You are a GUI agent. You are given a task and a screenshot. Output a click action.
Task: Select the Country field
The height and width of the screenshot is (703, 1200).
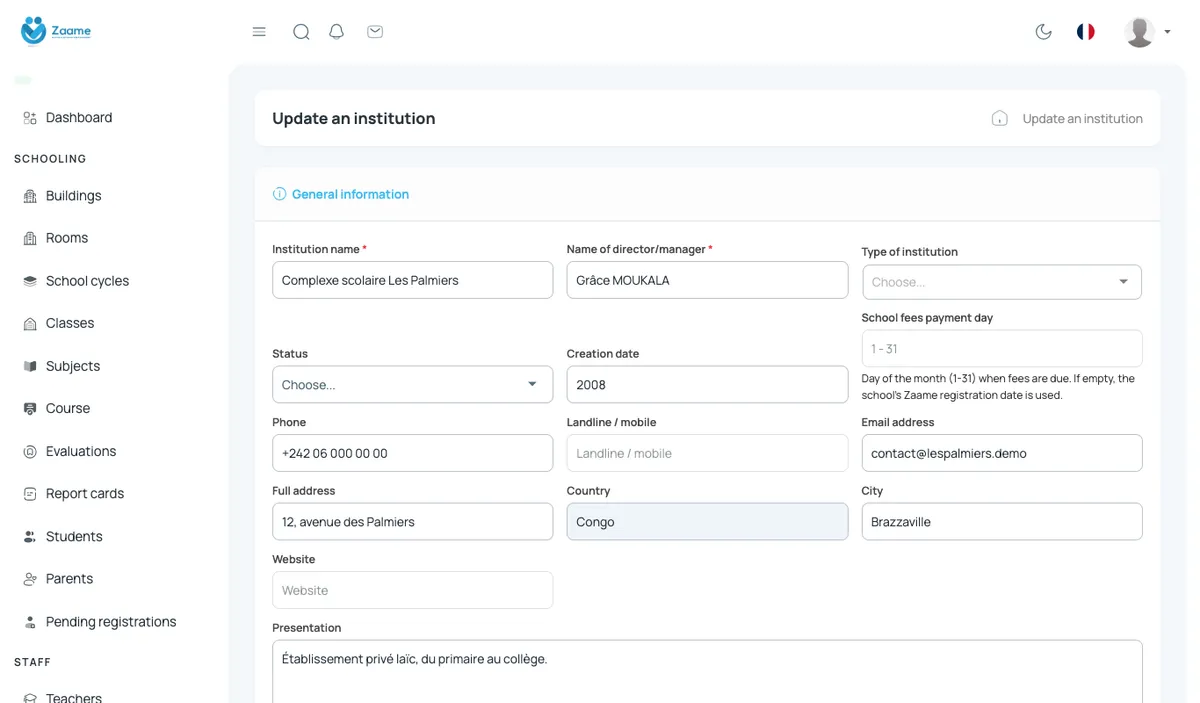[707, 522]
